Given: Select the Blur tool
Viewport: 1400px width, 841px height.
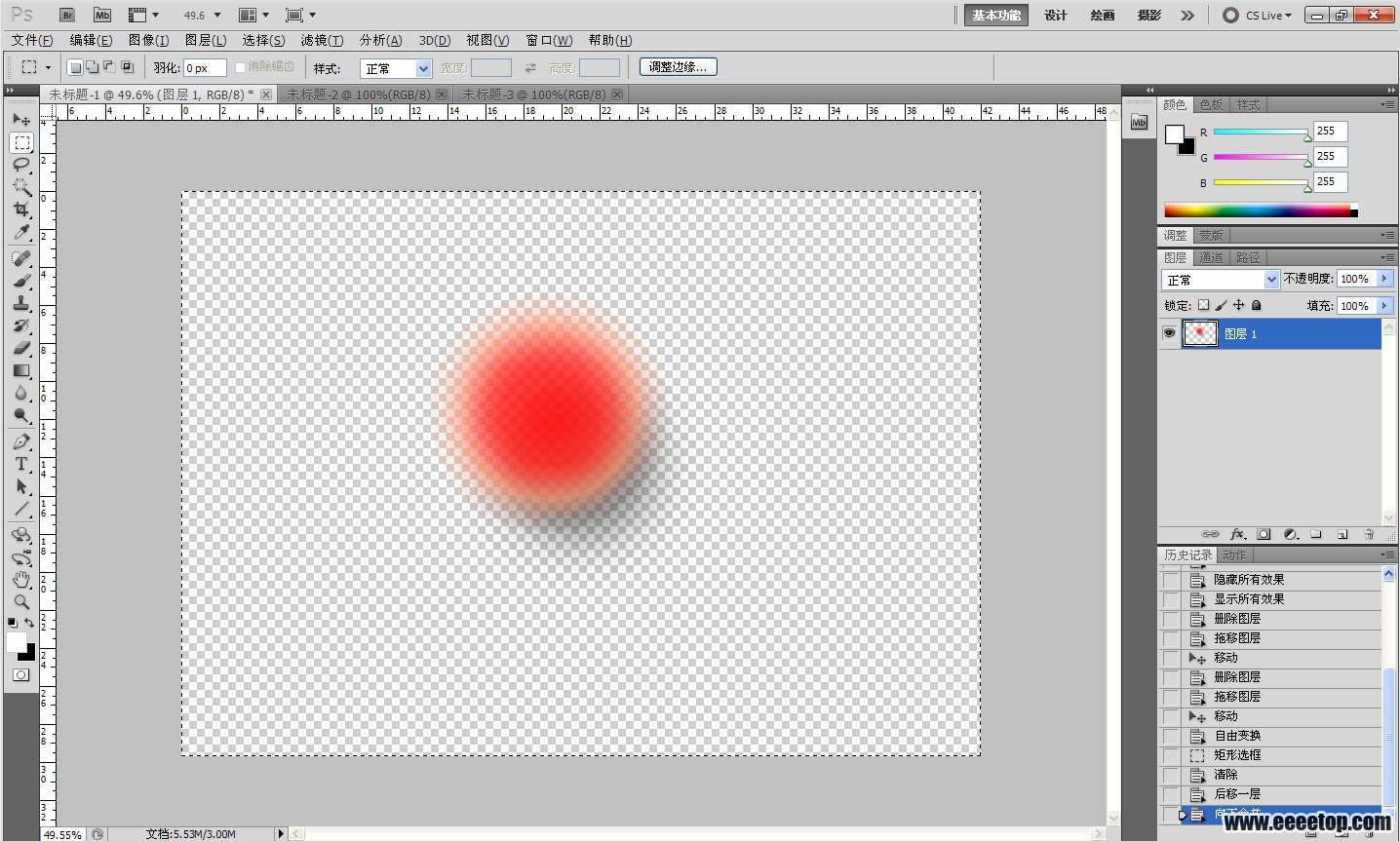Looking at the screenshot, I should [21, 393].
